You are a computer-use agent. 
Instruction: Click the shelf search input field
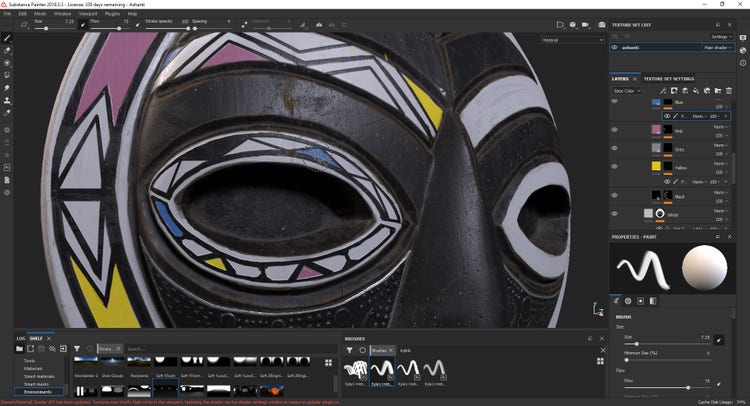[230, 349]
